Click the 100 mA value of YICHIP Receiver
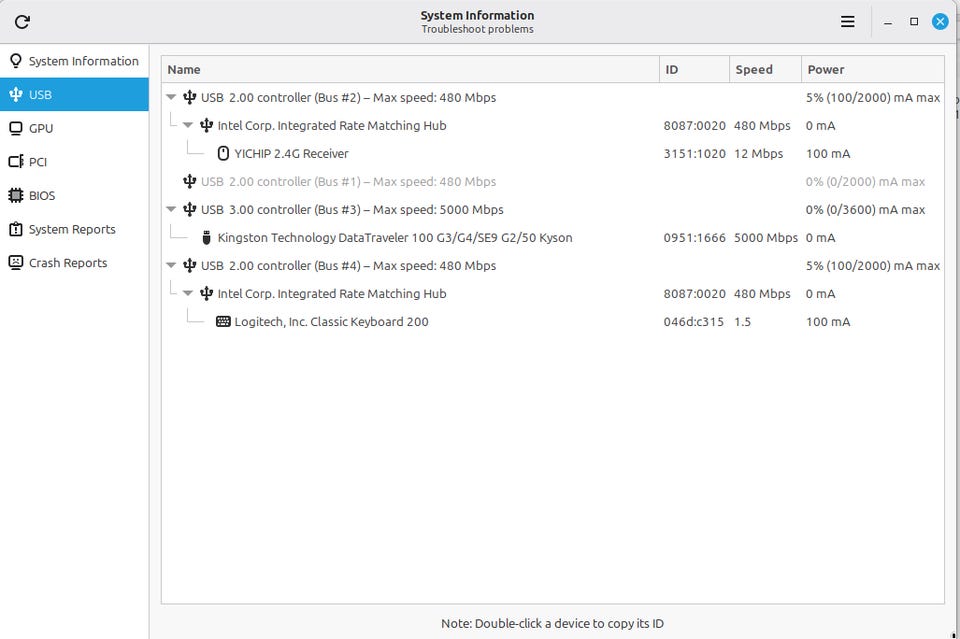The height and width of the screenshot is (639, 960). (828, 154)
